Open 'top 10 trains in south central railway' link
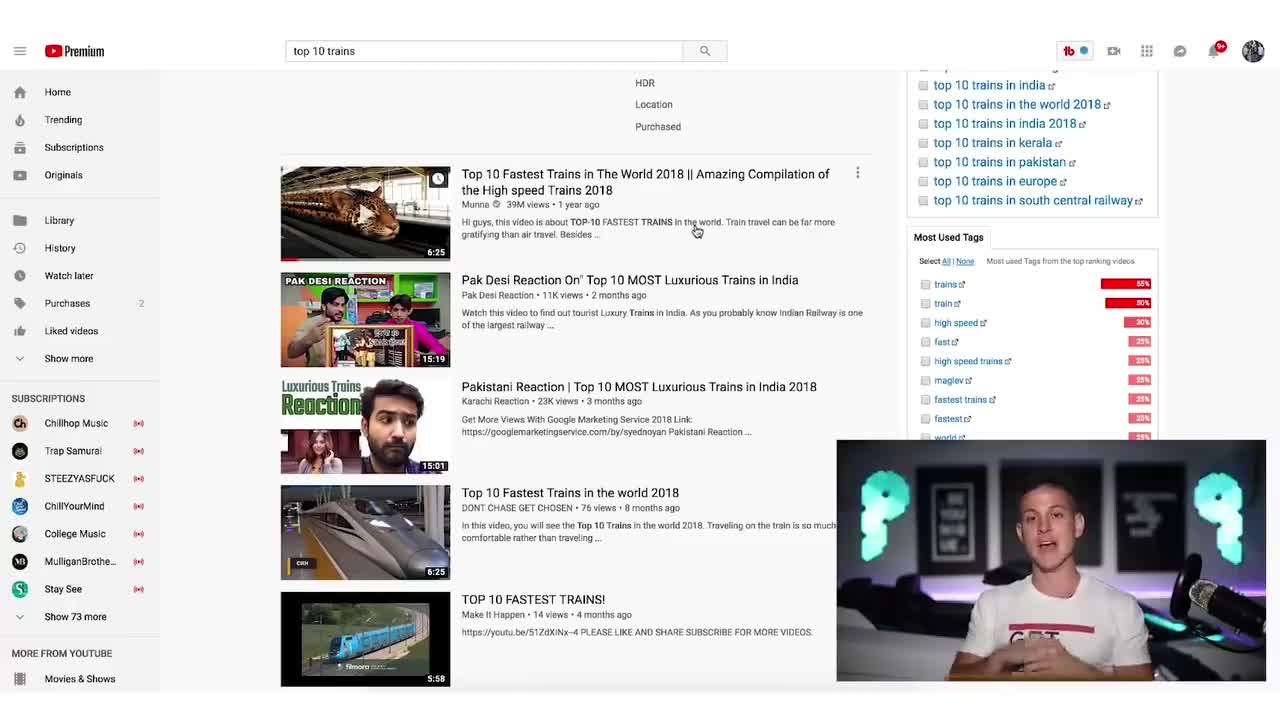Viewport: 1280px width, 720px height. click(1033, 201)
